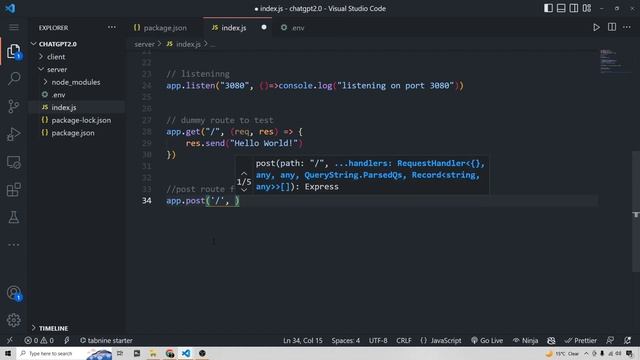Show next signature overload
This screenshot has width=640, height=360.
pos(244,190)
